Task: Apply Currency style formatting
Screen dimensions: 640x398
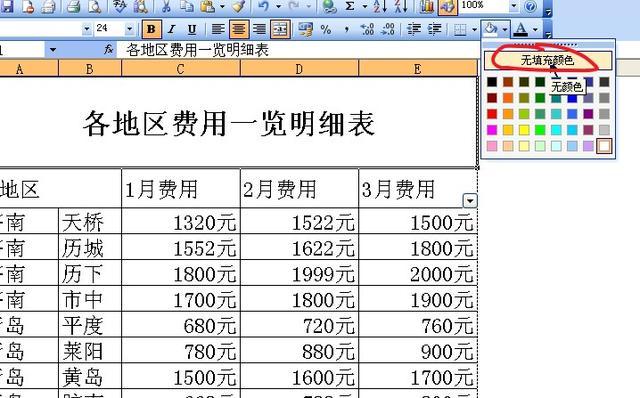Action: (x=304, y=29)
